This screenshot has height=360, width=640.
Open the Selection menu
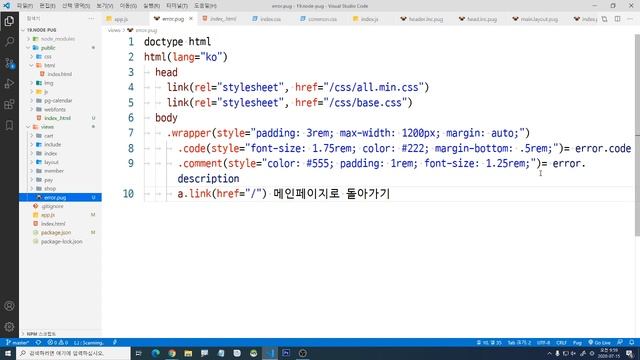pos(76,6)
